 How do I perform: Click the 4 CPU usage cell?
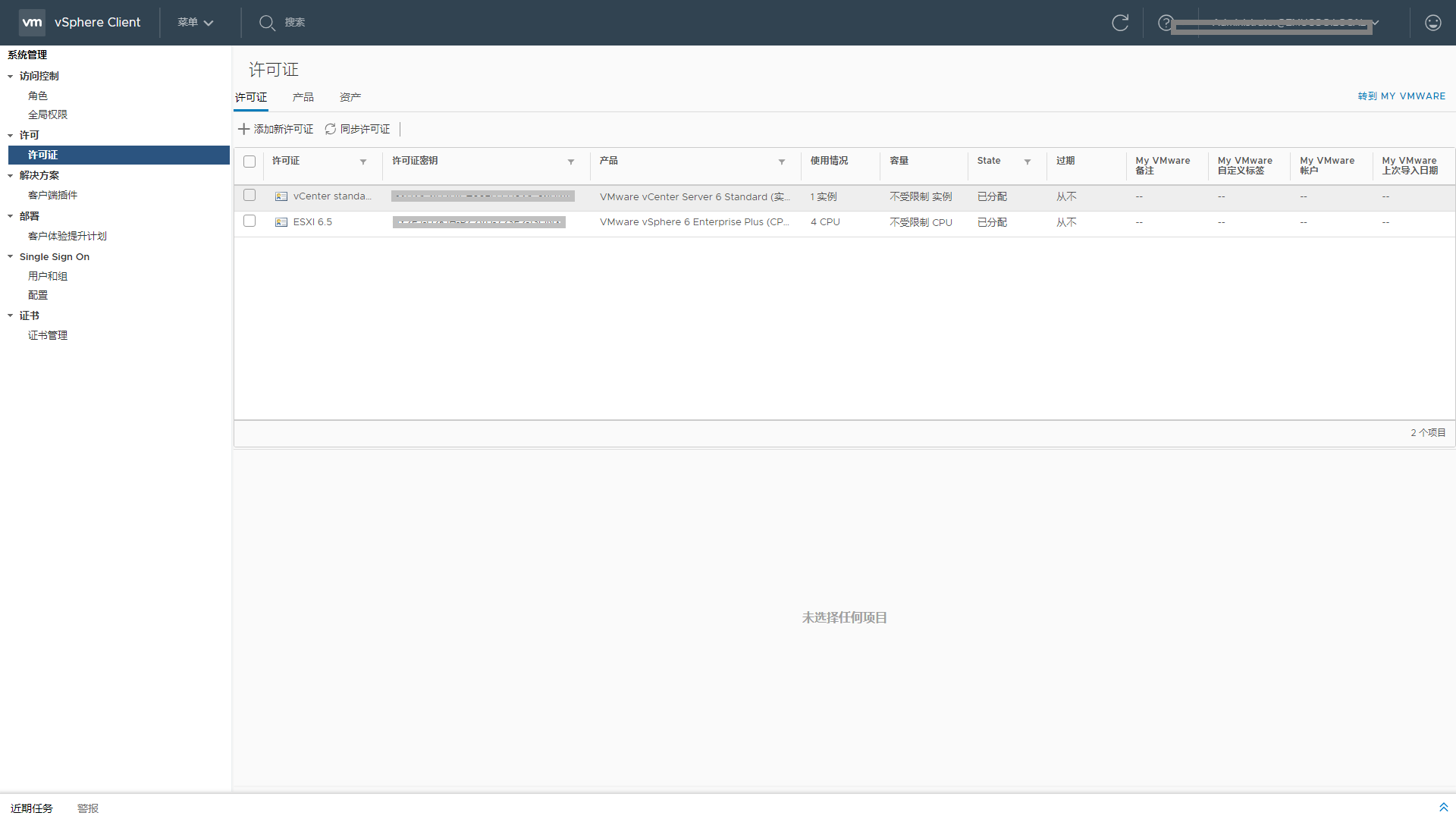tap(825, 222)
